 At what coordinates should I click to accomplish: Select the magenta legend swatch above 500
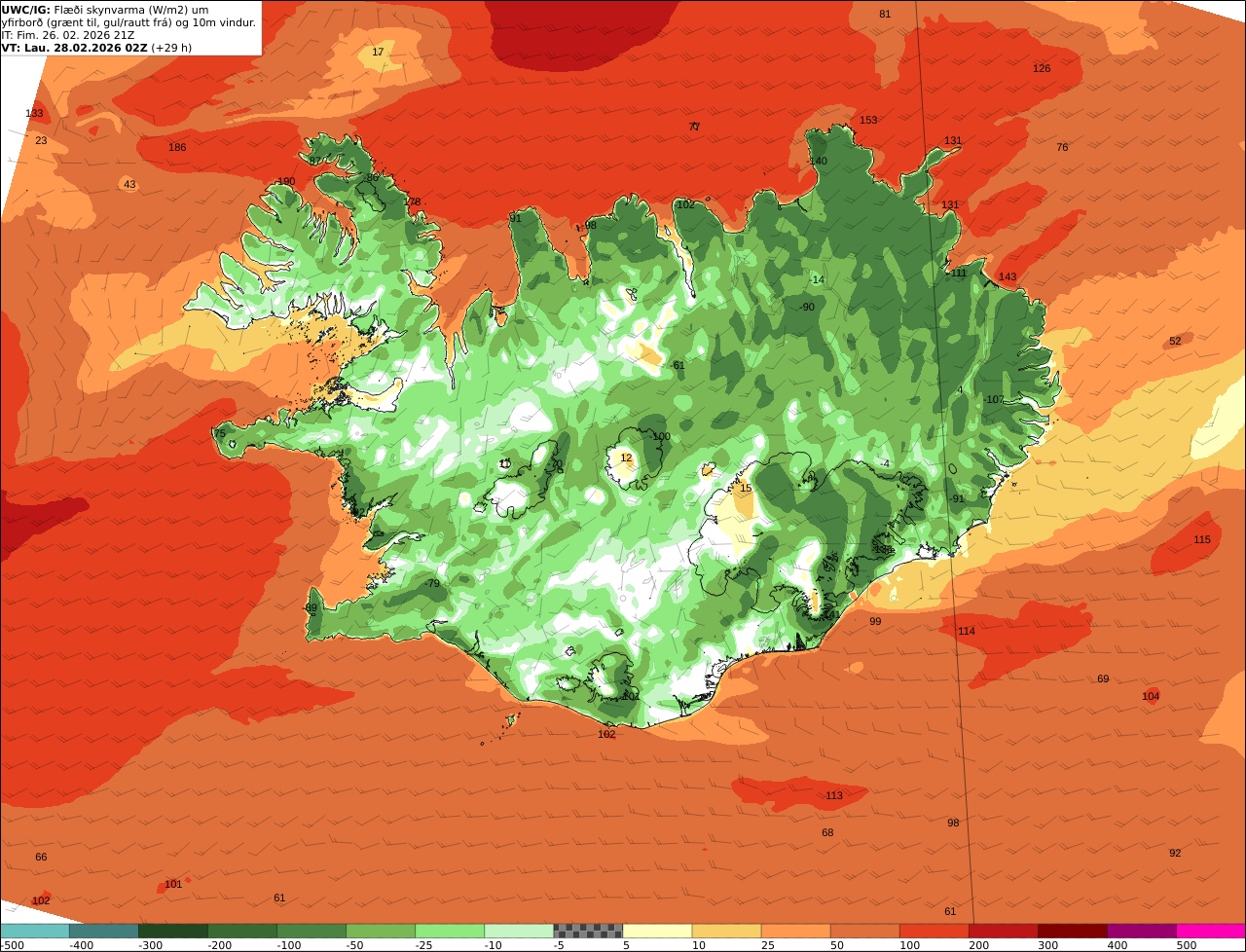coord(1211,931)
